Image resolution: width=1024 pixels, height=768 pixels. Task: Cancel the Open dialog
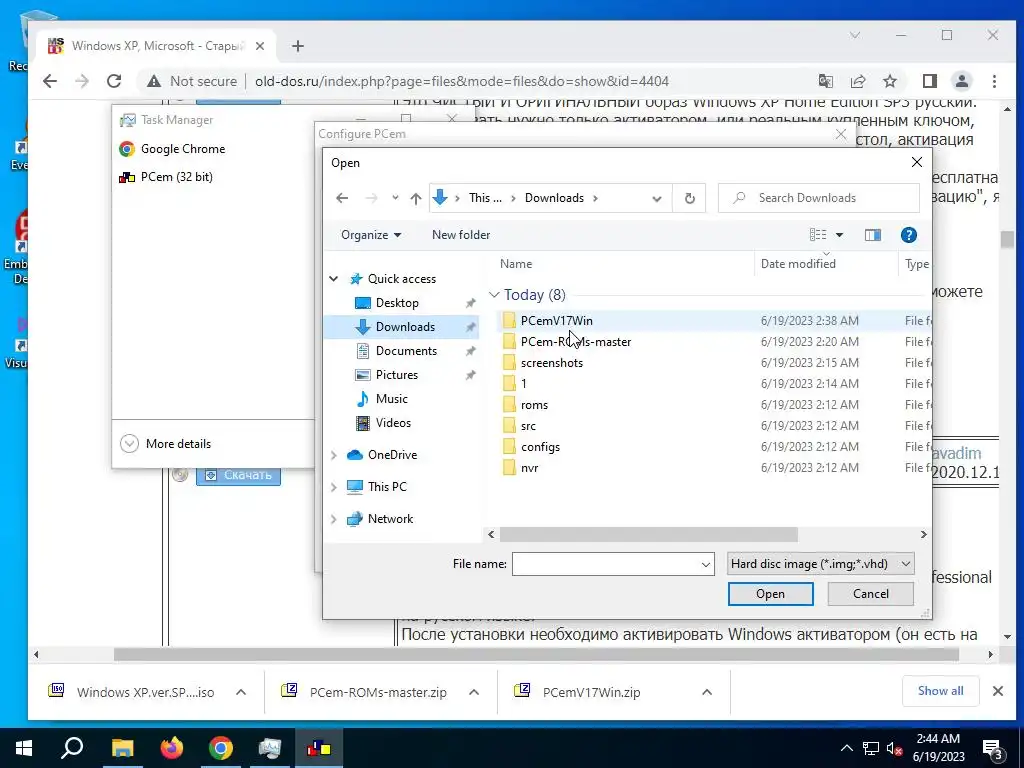click(871, 594)
